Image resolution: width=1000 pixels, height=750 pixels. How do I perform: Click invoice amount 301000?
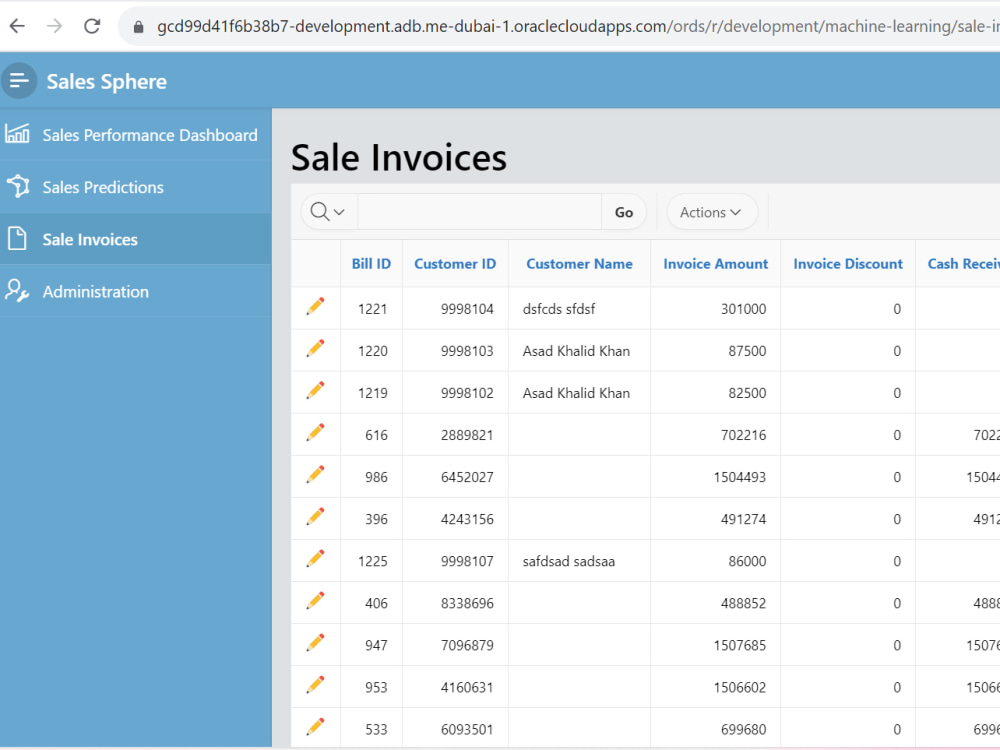coord(744,309)
